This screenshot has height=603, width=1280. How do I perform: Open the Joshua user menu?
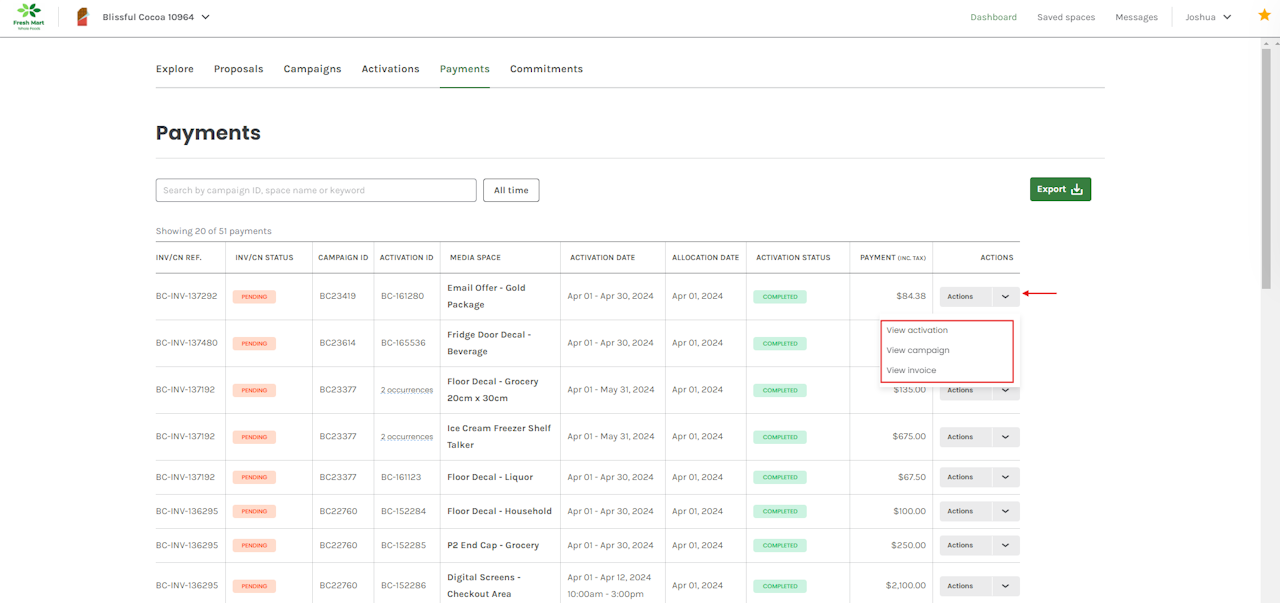[x=1208, y=17]
